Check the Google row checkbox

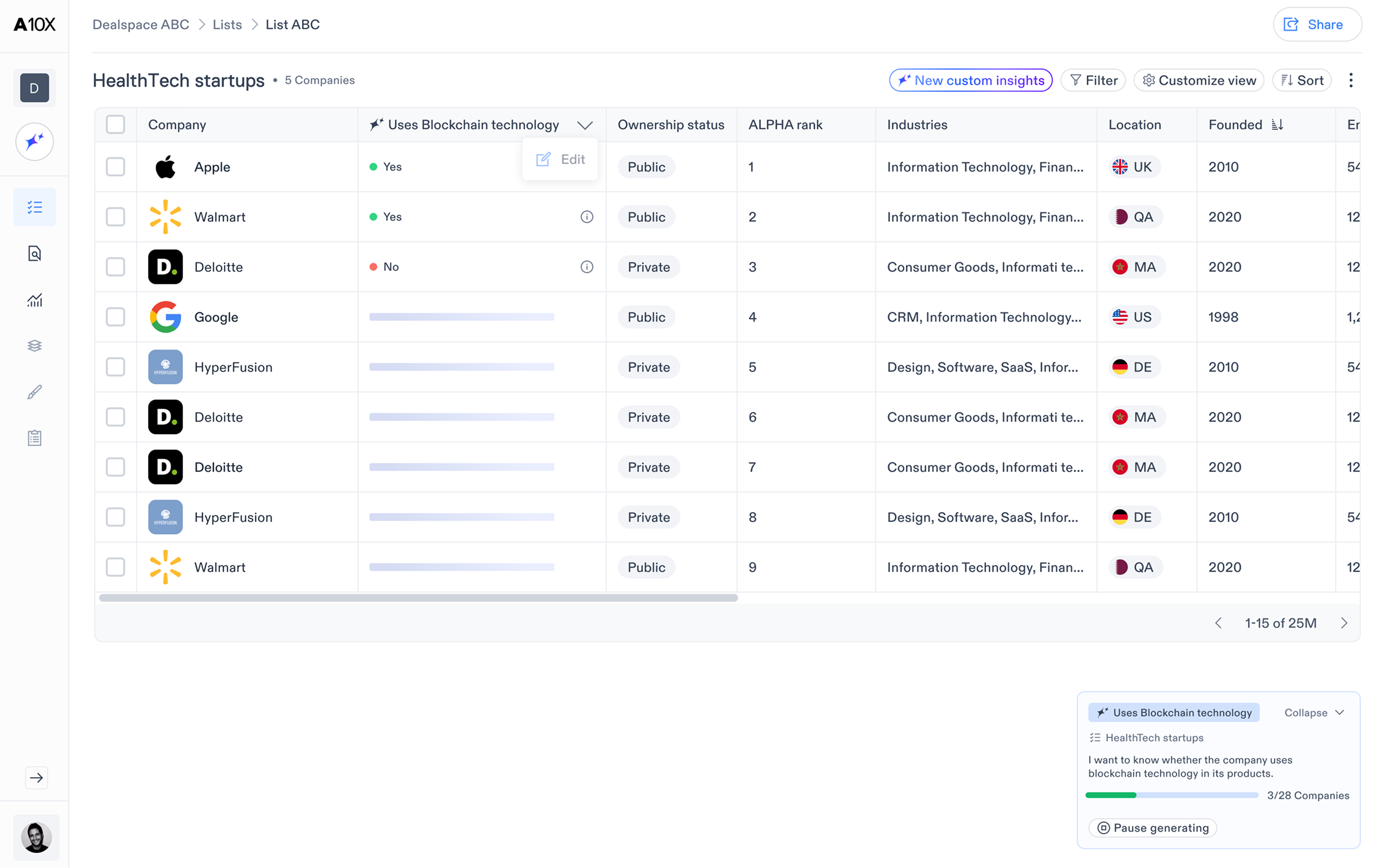(115, 316)
